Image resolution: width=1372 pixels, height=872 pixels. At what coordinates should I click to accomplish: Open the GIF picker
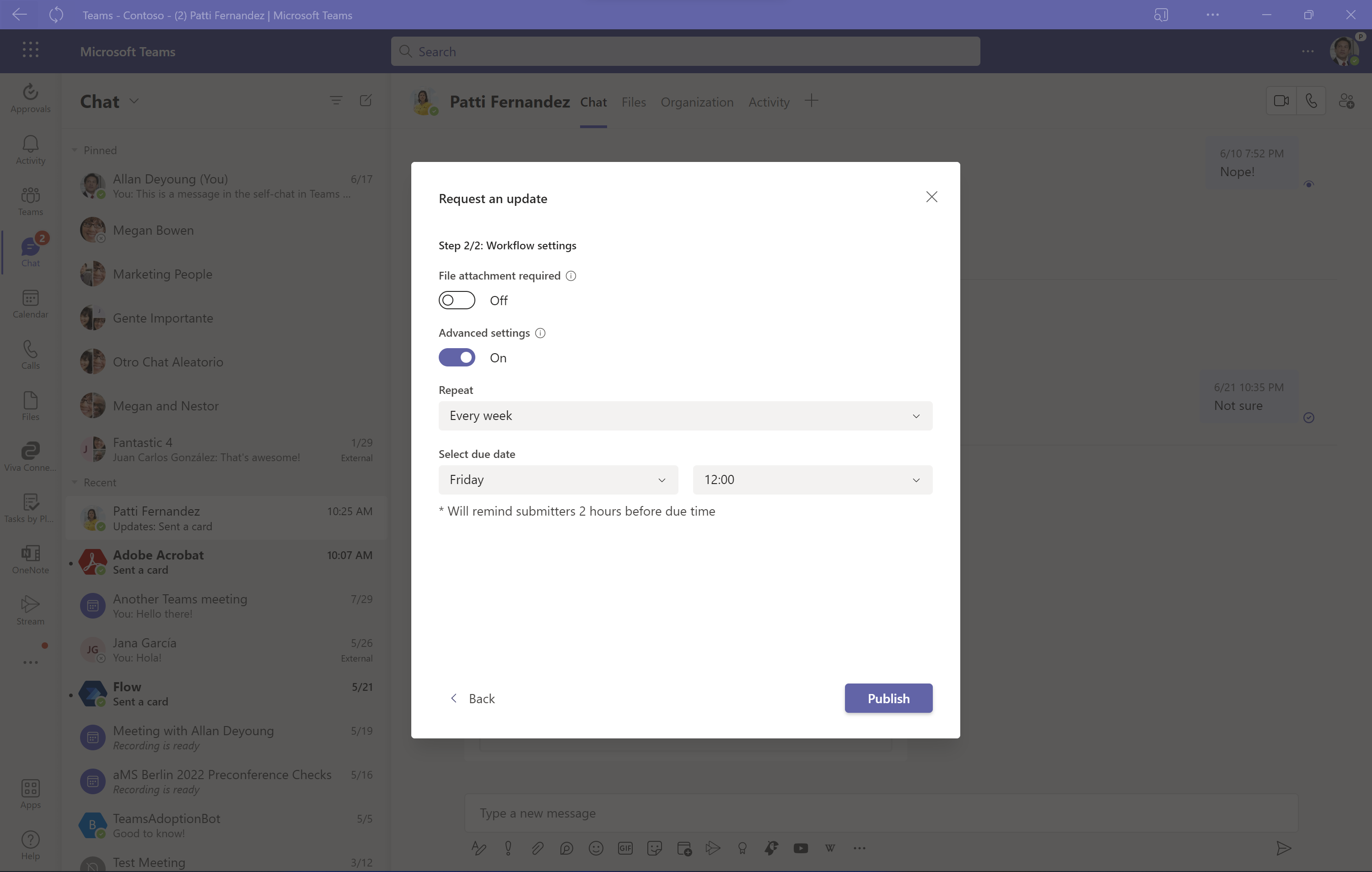625,848
